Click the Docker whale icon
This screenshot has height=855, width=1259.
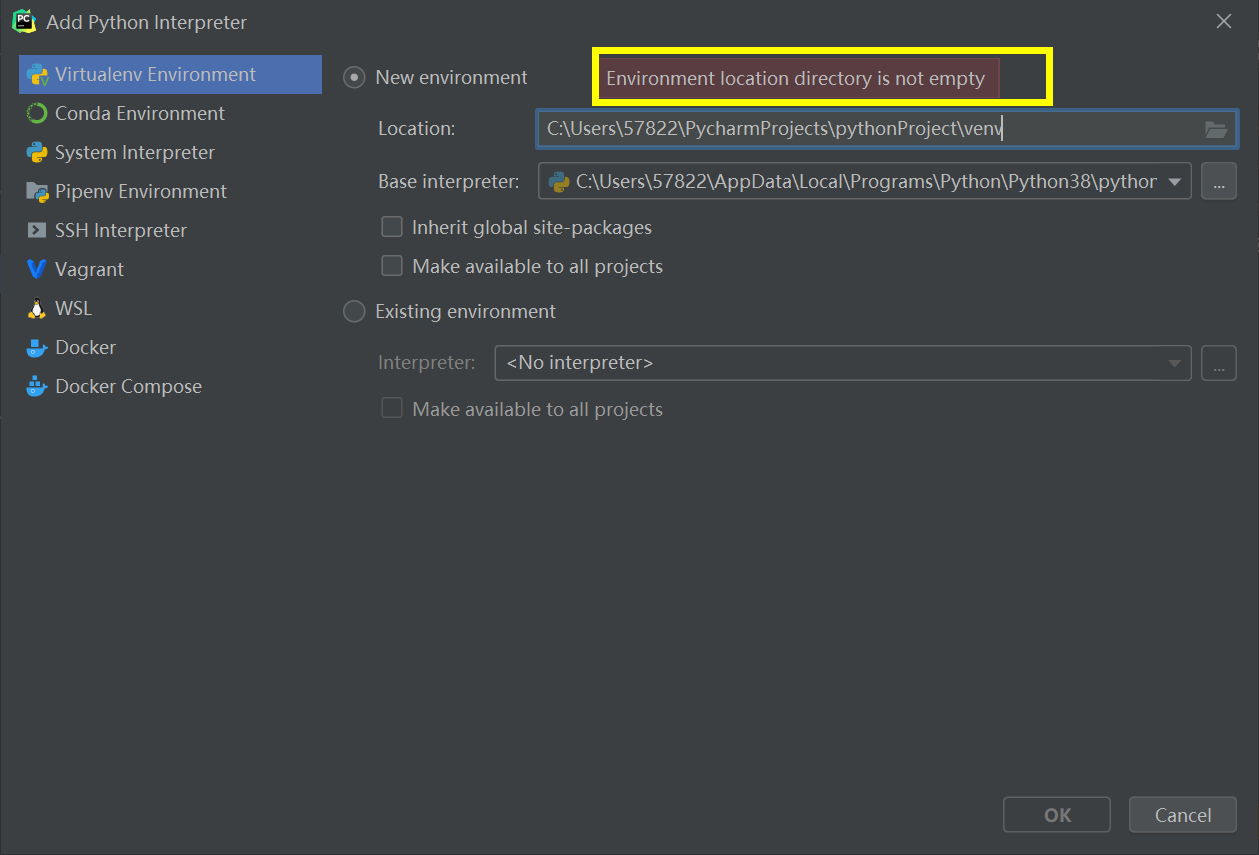click(x=37, y=348)
